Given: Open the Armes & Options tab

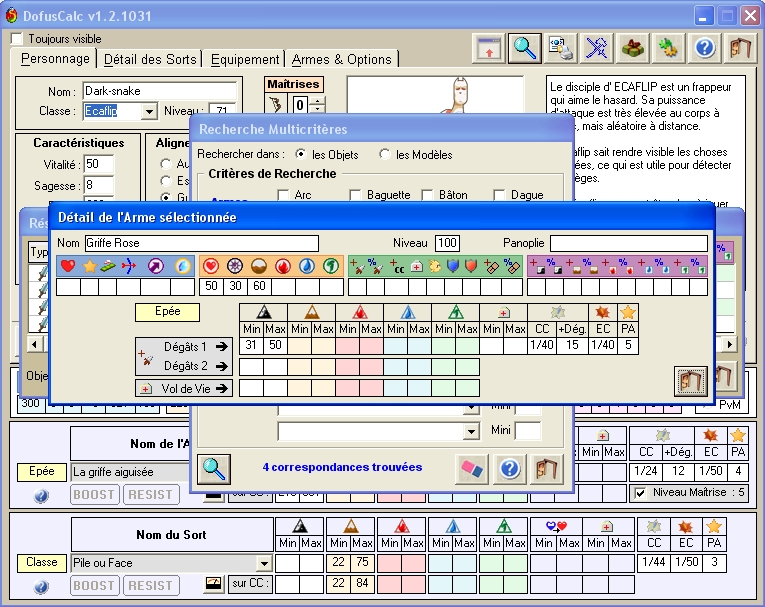Looking at the screenshot, I should (342, 60).
